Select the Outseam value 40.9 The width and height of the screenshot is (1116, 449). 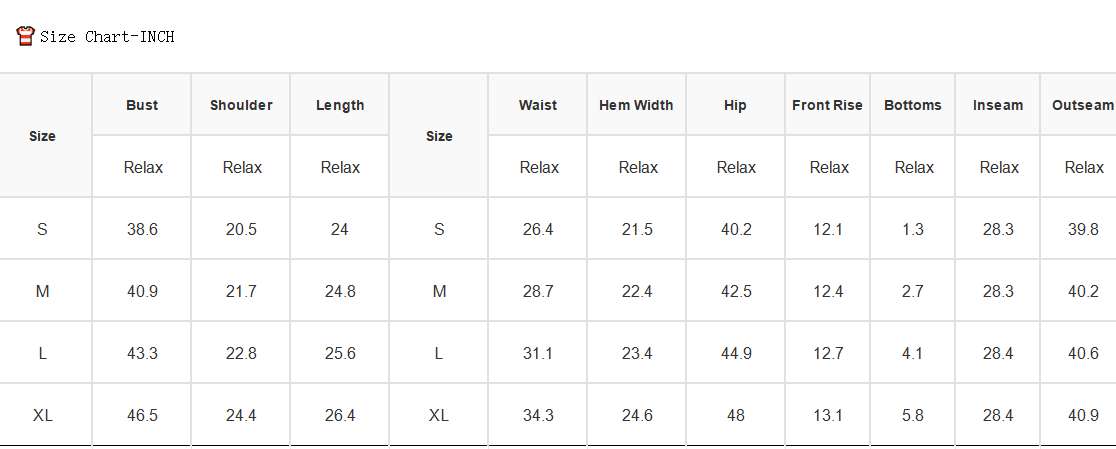pyautogui.click(x=1083, y=415)
